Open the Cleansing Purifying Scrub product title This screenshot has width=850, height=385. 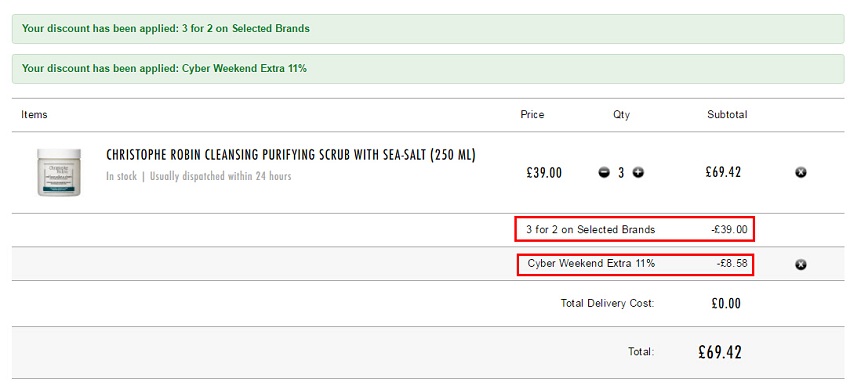pyautogui.click(x=291, y=155)
